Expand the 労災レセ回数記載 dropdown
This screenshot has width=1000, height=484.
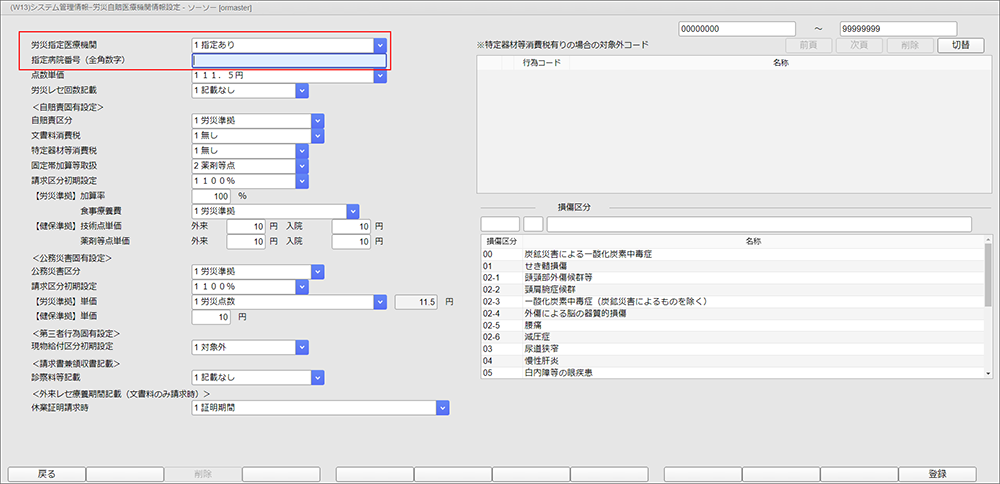coord(303,91)
